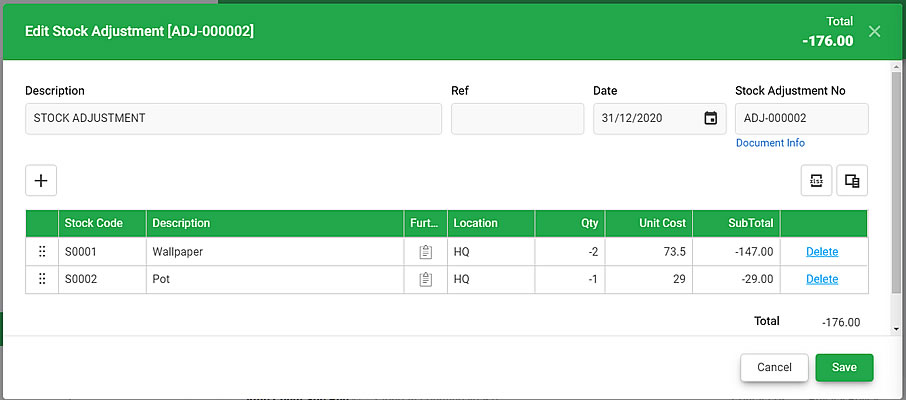Cancel editing the stock adjustment
Viewport: 906px width, 400px height.
[x=774, y=368]
